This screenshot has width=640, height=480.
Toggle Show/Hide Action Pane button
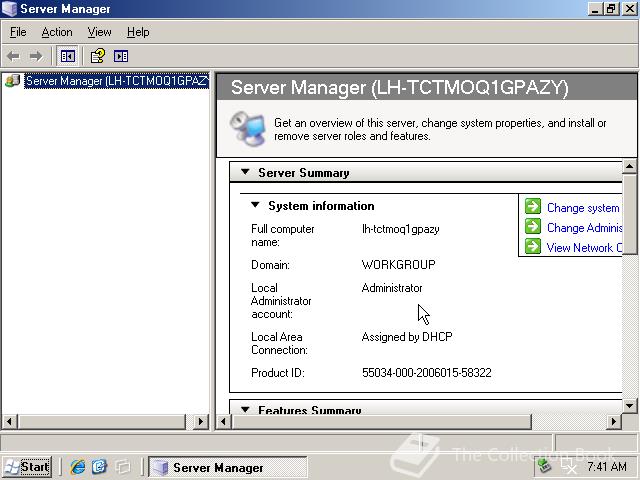[x=121, y=56]
